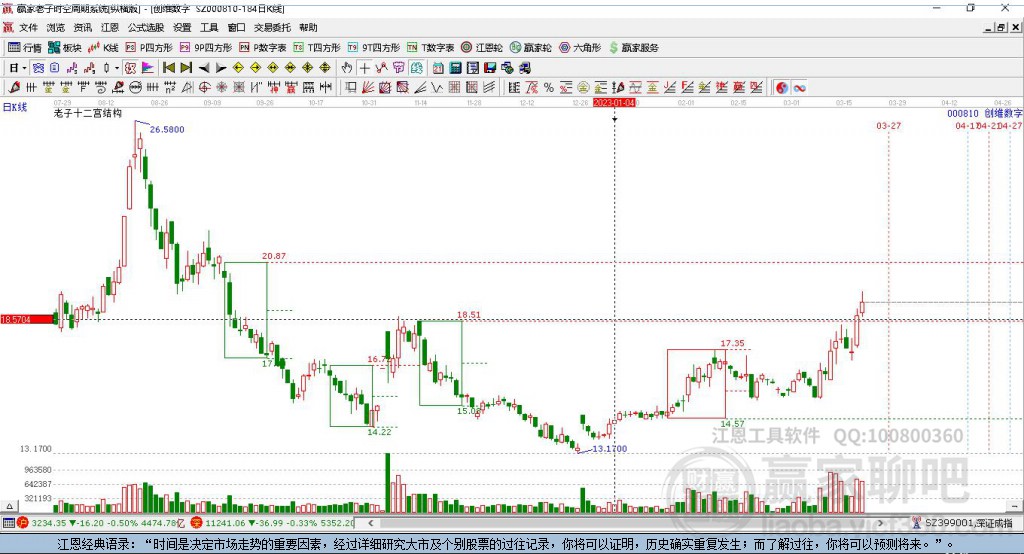Image resolution: width=1024 pixels, height=554 pixels.
Task: Click the 13.1700 low price label
Action: pos(610,449)
